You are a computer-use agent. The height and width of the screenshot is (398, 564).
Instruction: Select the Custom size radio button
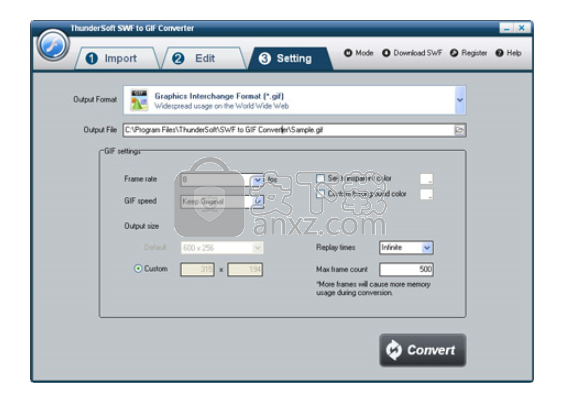pyautogui.click(x=138, y=269)
